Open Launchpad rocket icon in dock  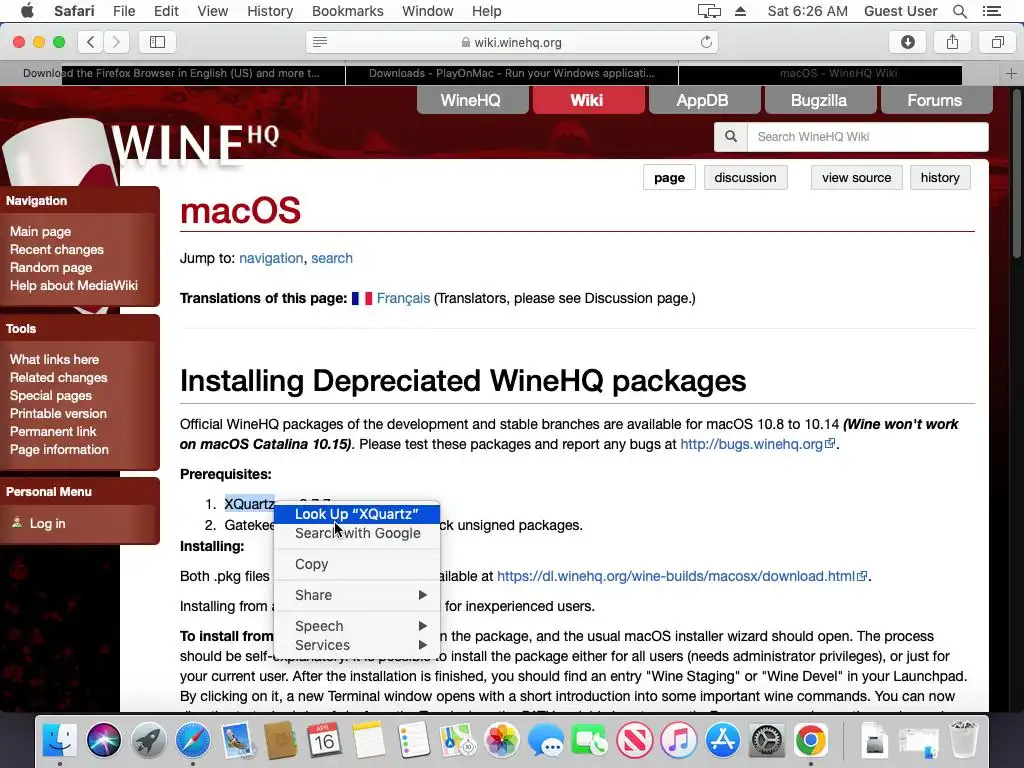pos(148,741)
